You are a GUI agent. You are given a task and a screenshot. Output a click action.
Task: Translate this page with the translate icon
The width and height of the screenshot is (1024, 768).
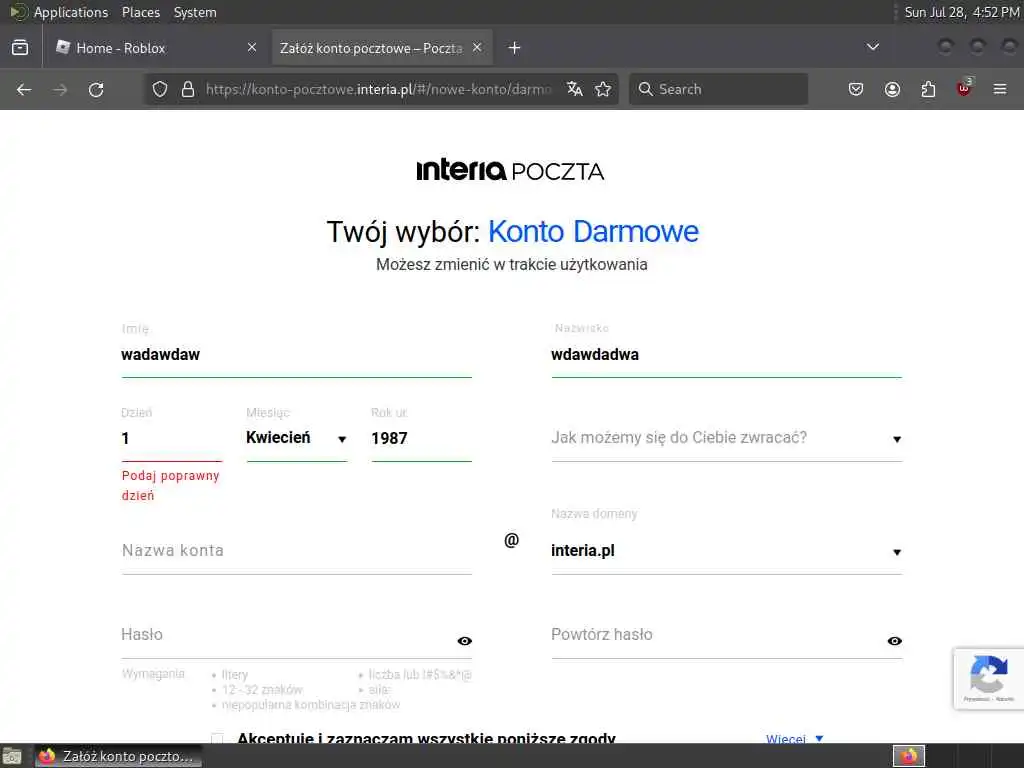pos(575,89)
